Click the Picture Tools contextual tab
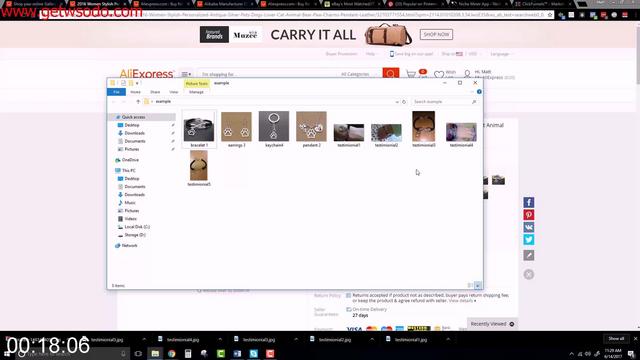Screen dimensions: 640x360 pos(197,83)
